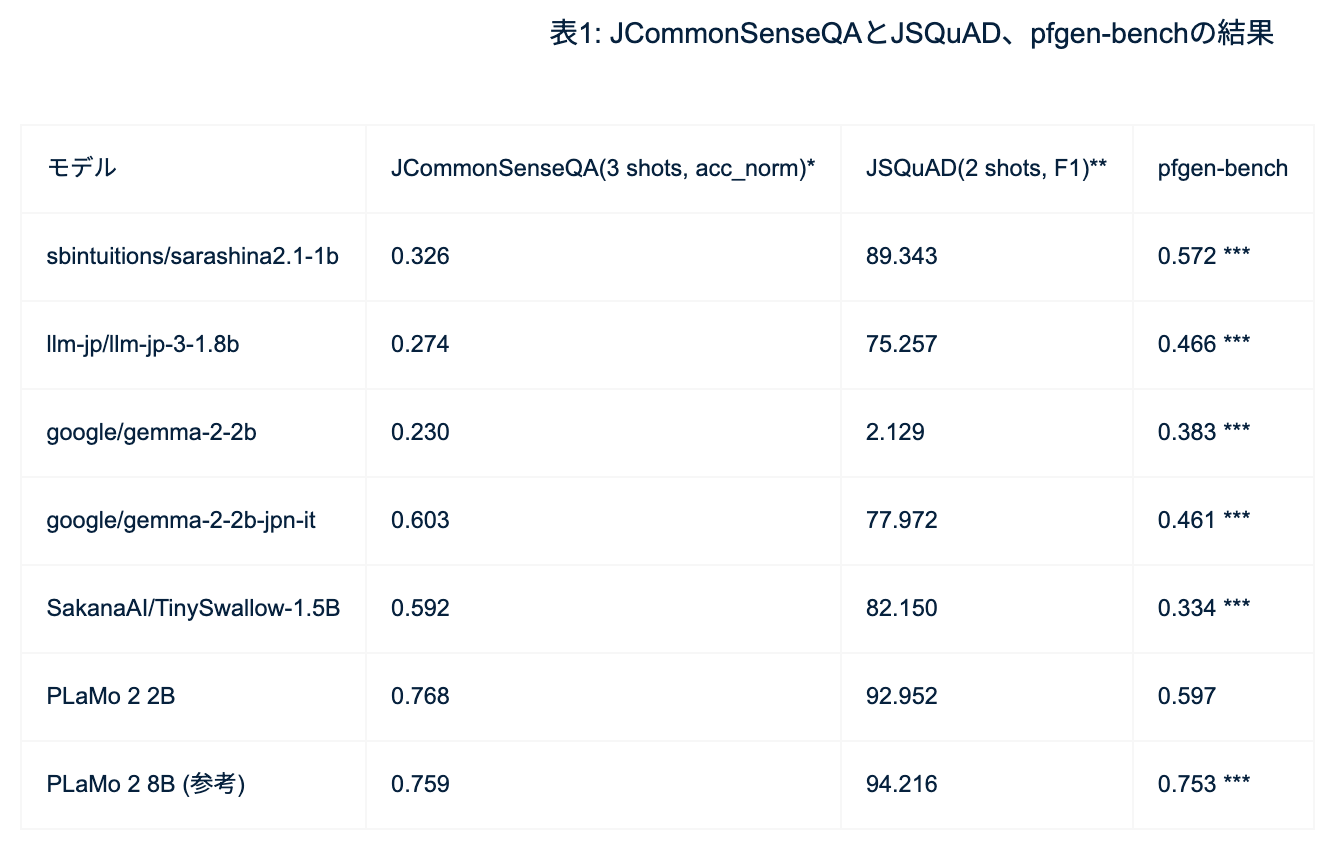Select the llm-jp/llm-jp-3-1.8b model name

click(143, 344)
